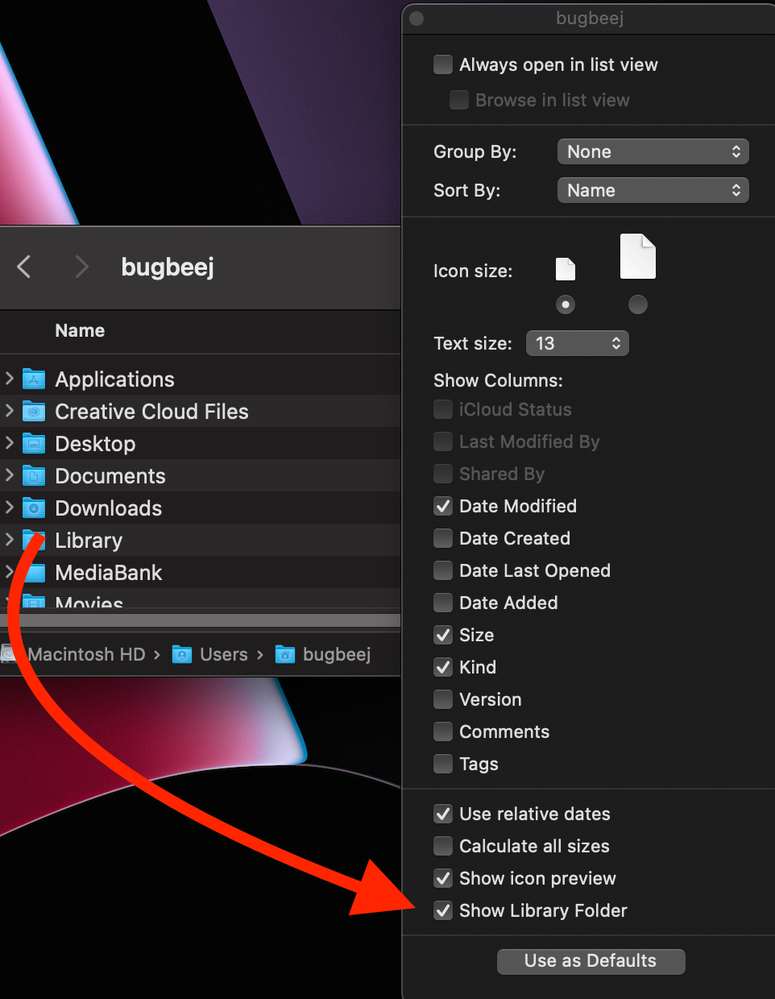Click the large document icon size preview
This screenshot has height=999, width=775.
point(638,256)
